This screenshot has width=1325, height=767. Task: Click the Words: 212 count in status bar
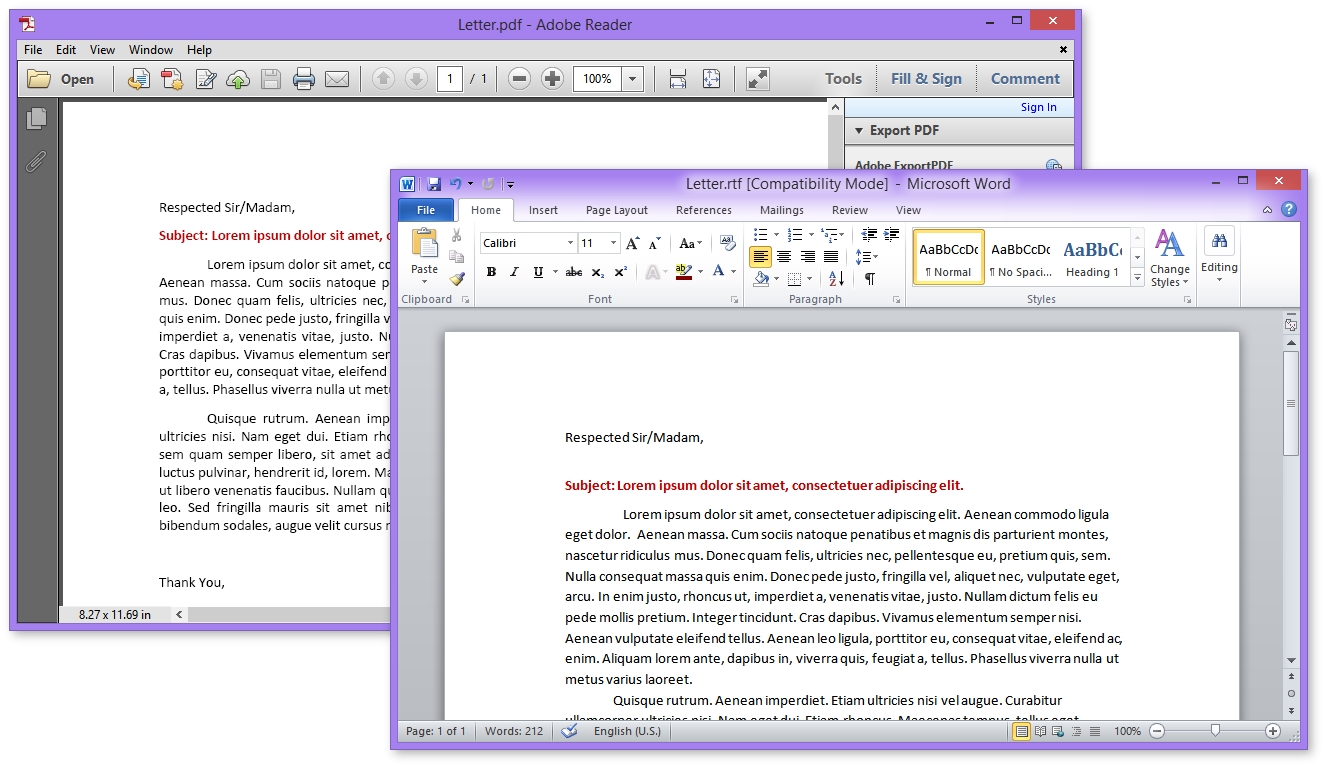(x=514, y=731)
